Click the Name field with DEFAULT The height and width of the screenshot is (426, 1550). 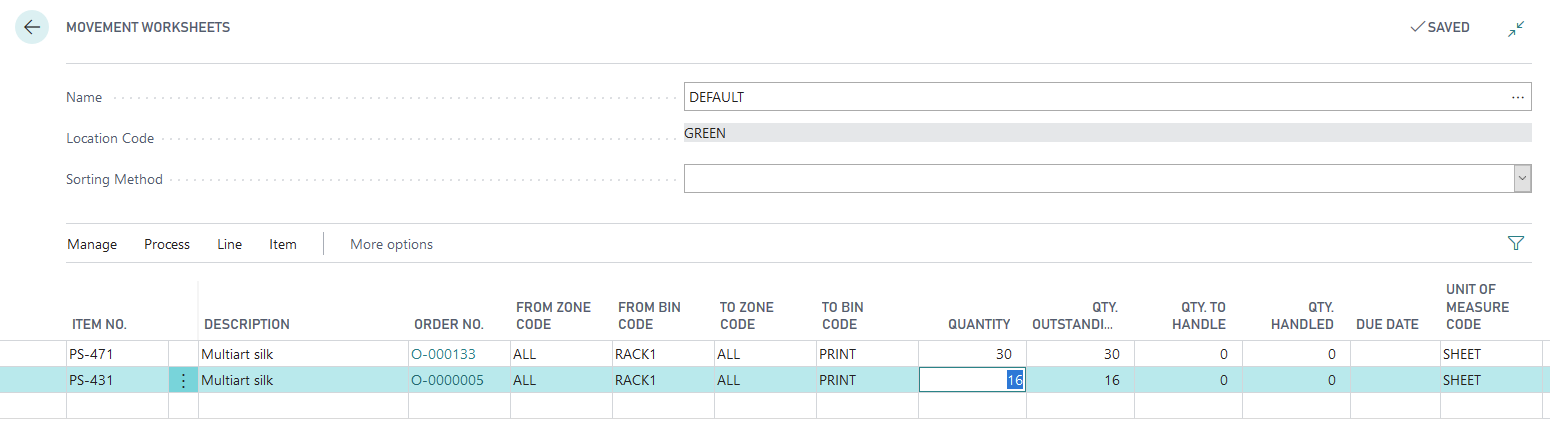tap(1095, 97)
